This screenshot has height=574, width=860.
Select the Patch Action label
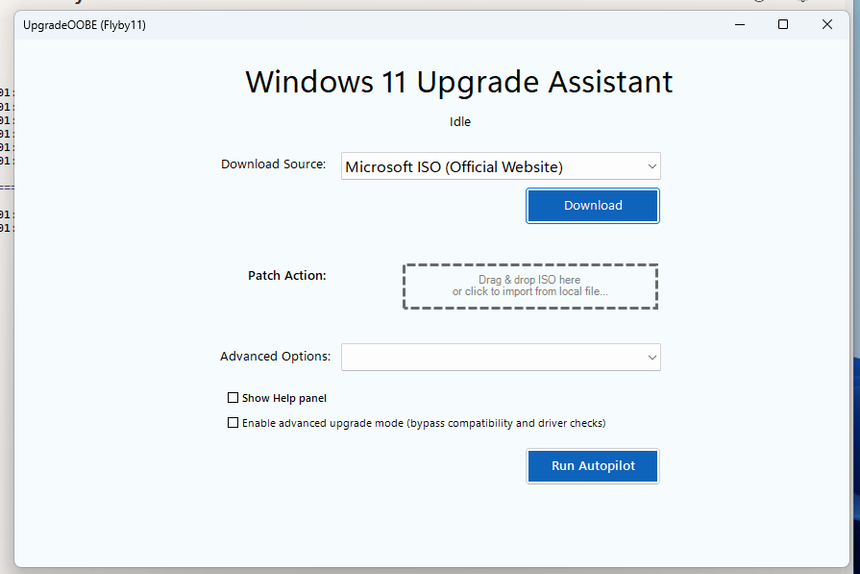(x=287, y=275)
